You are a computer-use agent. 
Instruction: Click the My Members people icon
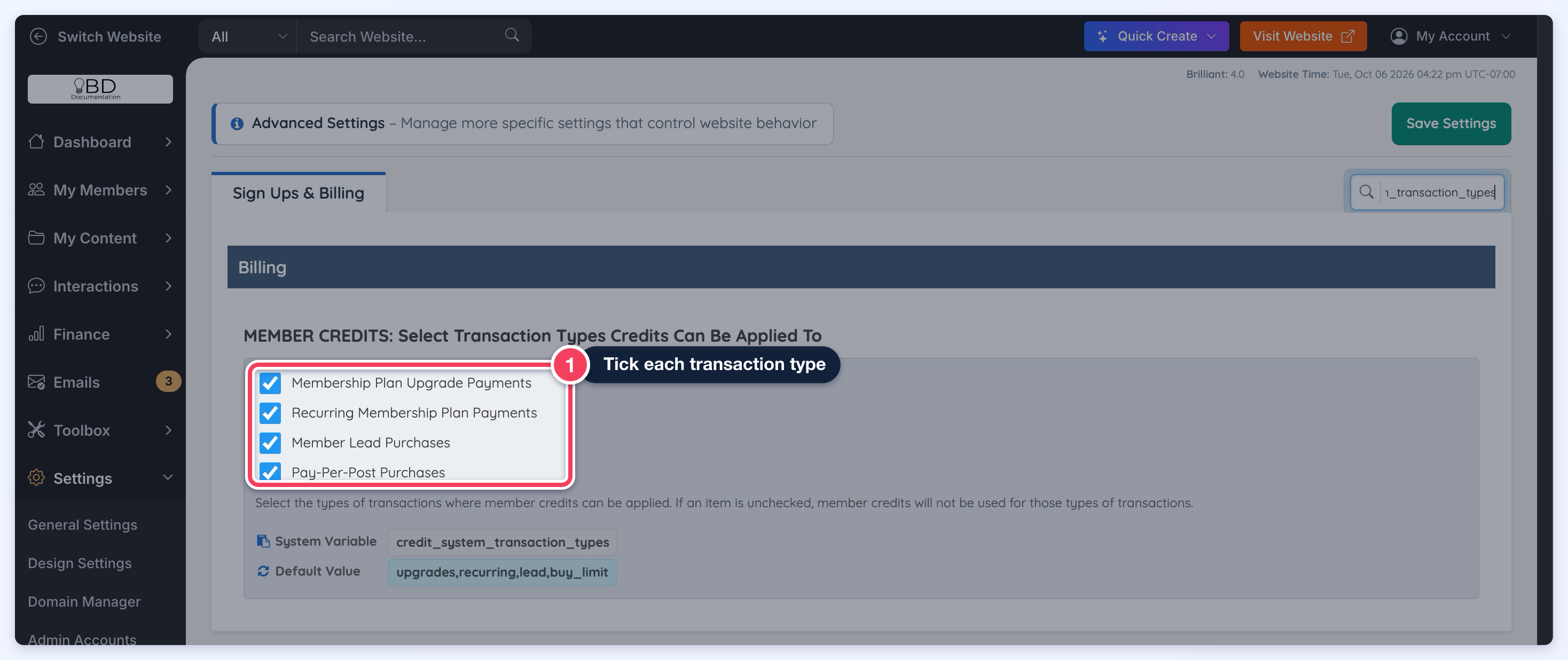click(36, 190)
